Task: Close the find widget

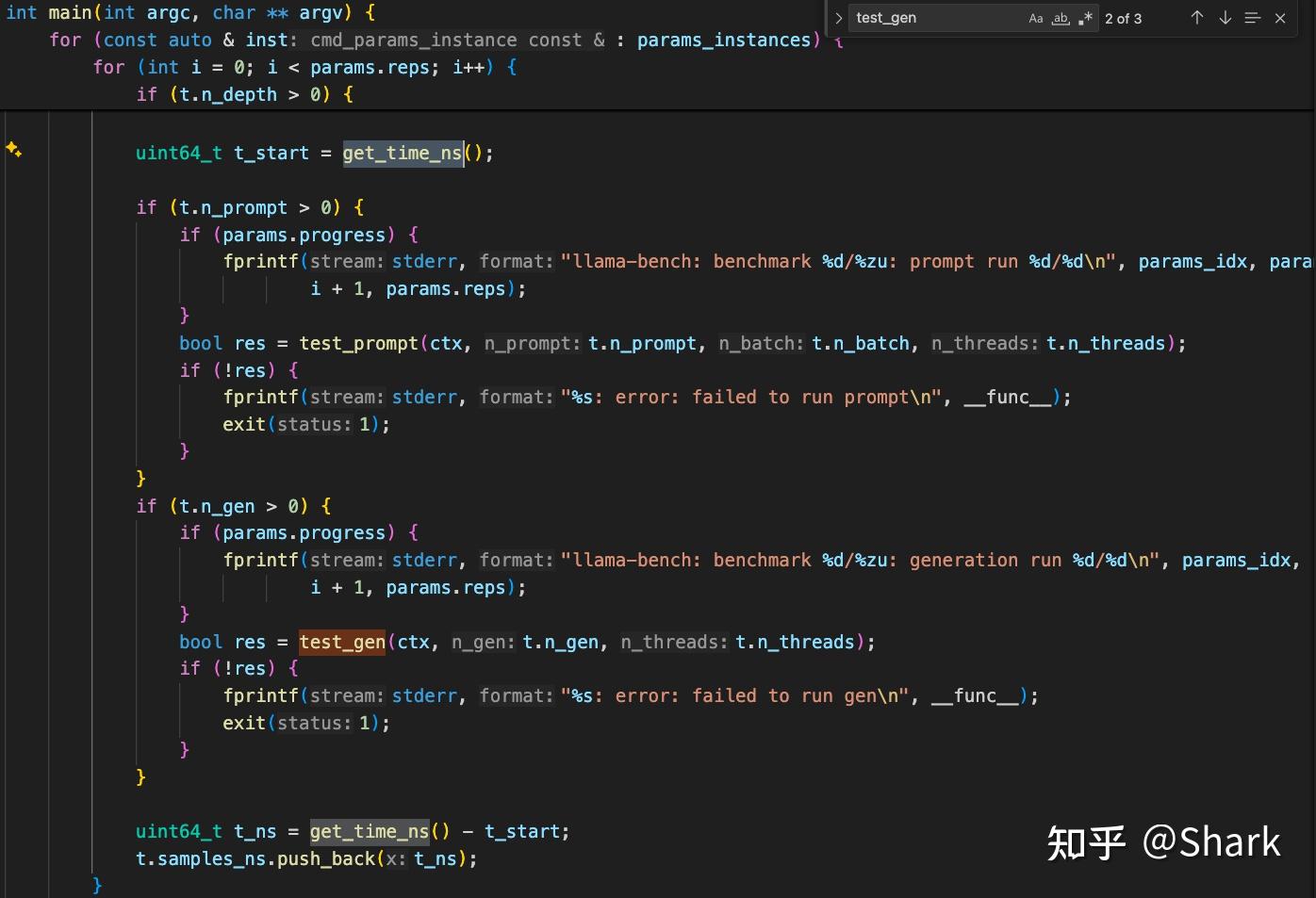Action: point(1280,18)
